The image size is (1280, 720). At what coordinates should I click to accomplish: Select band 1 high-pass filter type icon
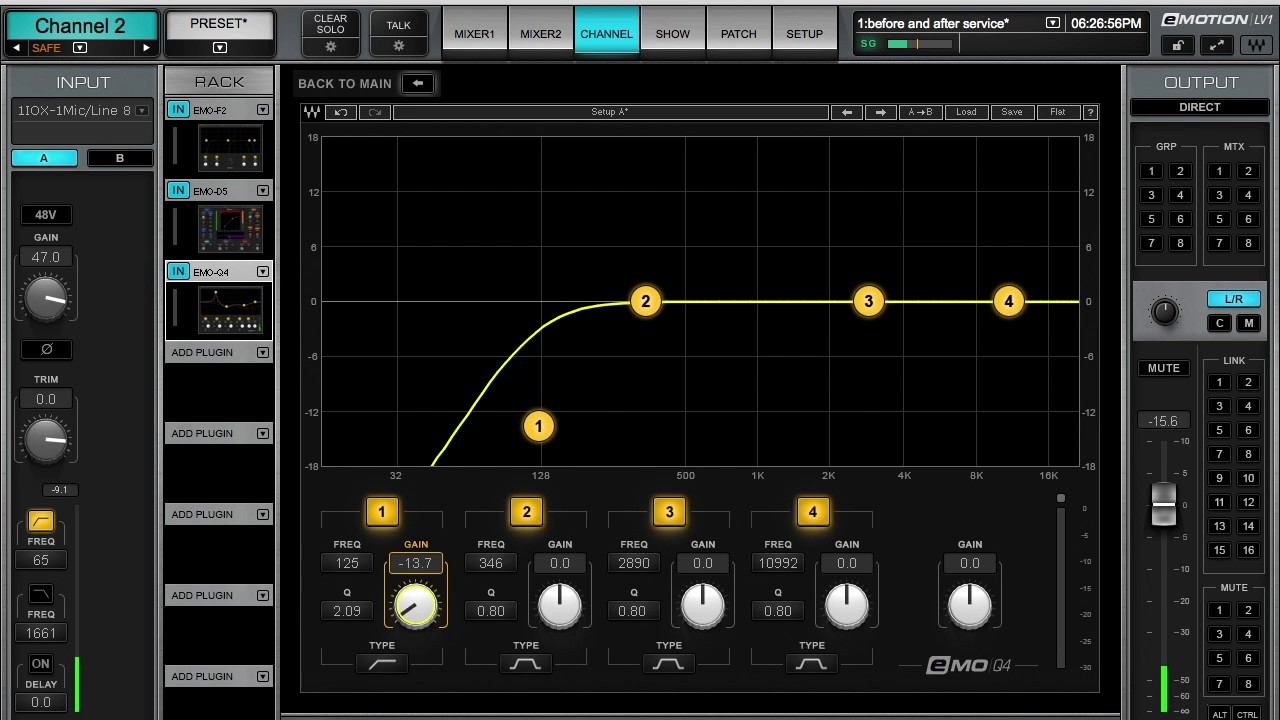coord(382,663)
